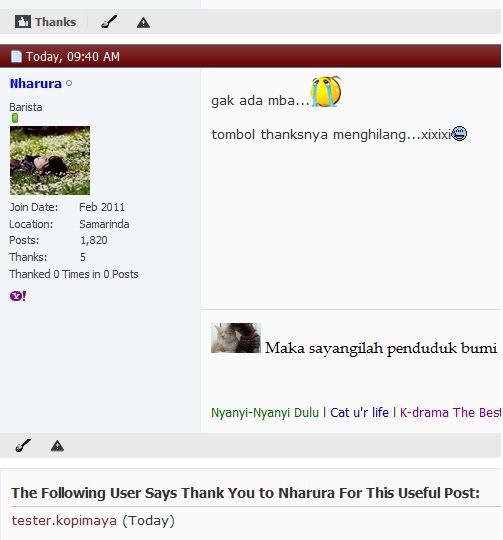View Nharura's avatar picture
The width and height of the screenshot is (503, 540).
50,160
